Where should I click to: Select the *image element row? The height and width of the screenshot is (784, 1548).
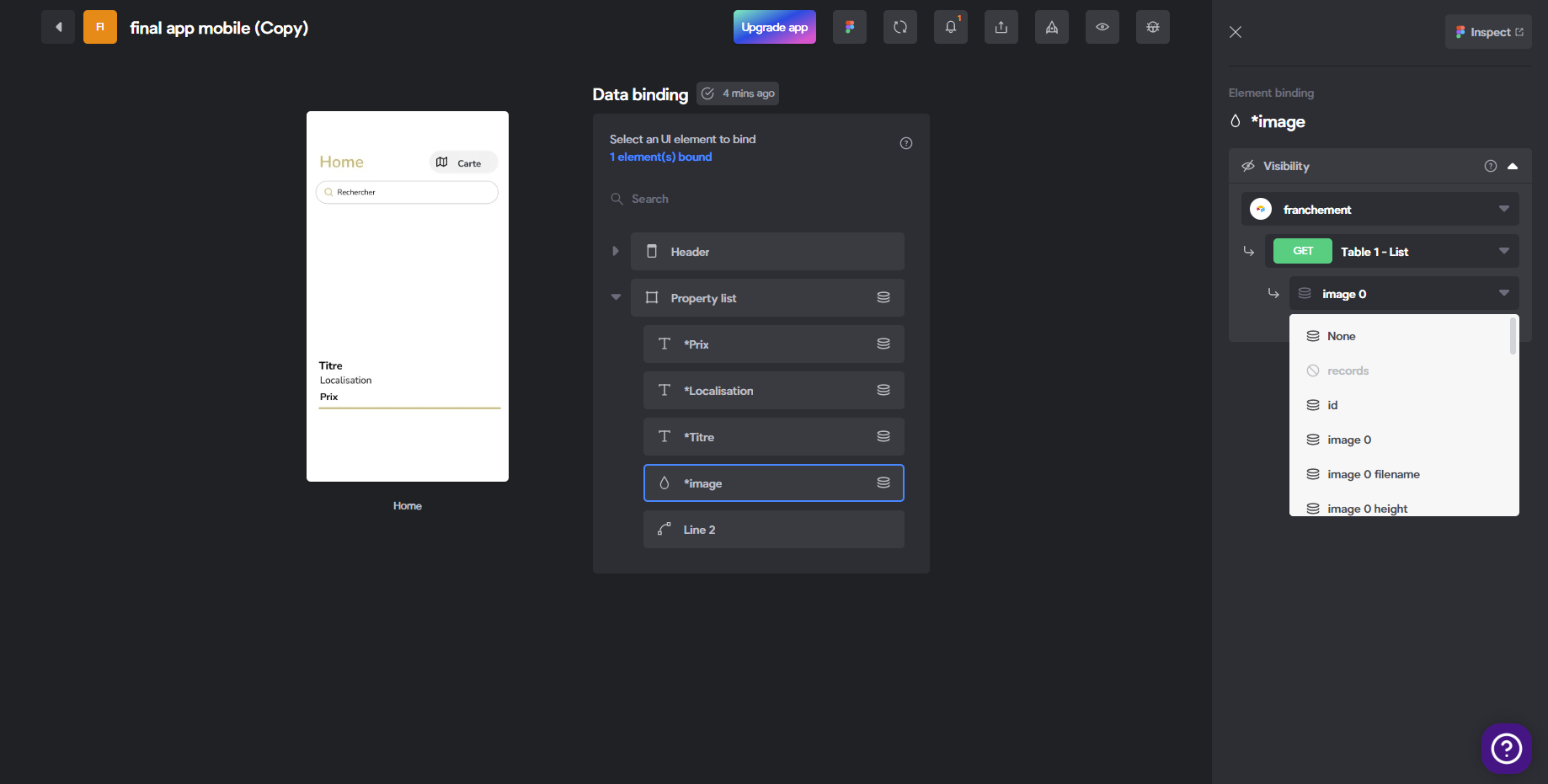point(774,483)
